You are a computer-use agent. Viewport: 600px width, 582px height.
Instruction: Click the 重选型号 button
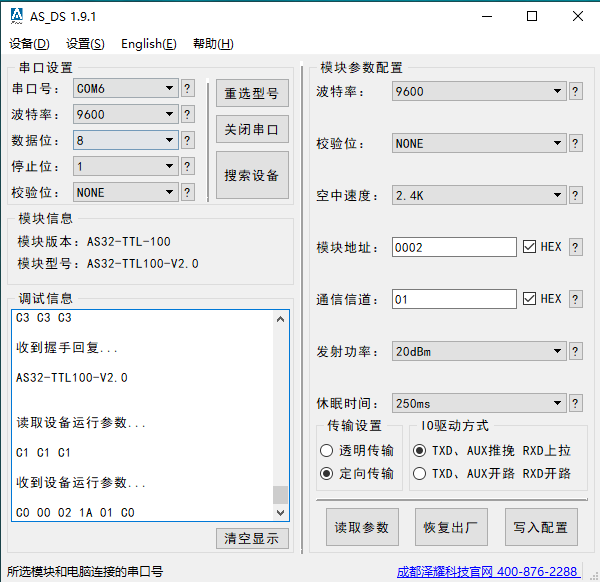click(x=252, y=93)
